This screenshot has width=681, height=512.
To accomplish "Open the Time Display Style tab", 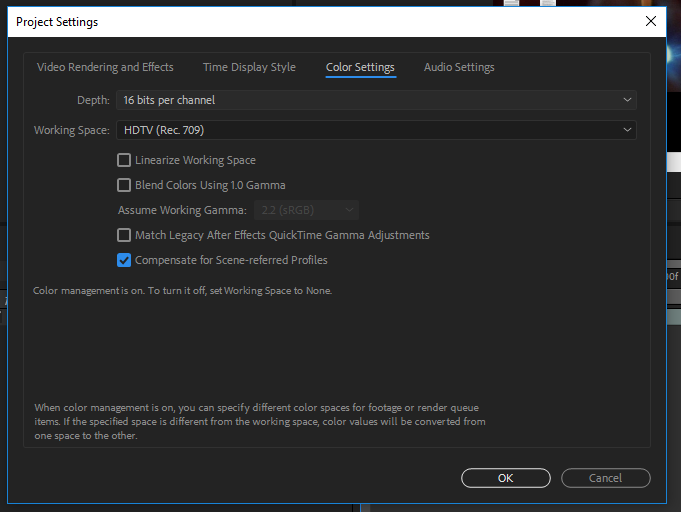I will pyautogui.click(x=249, y=67).
